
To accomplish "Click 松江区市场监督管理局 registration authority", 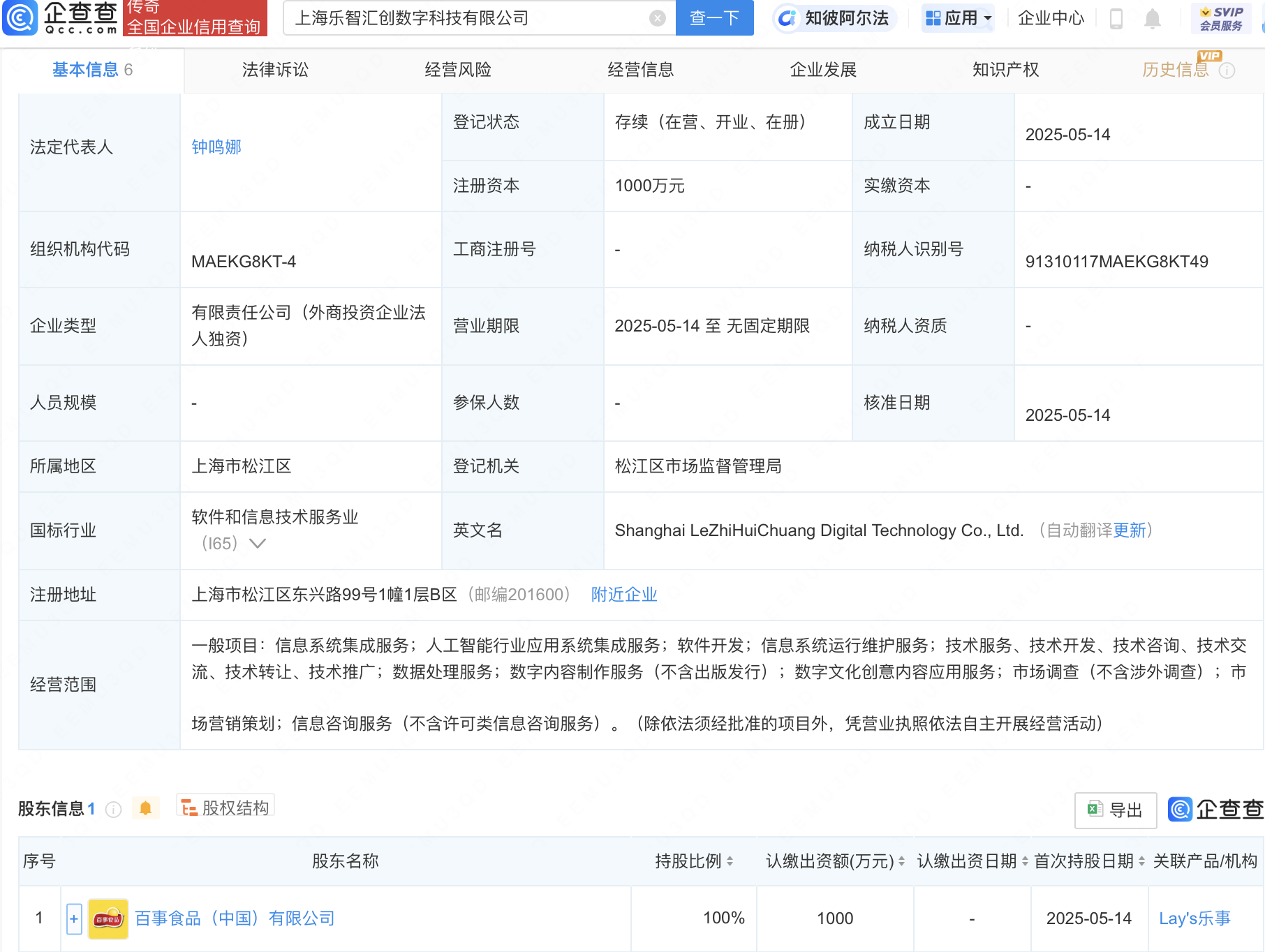I will pyautogui.click(x=698, y=466).
